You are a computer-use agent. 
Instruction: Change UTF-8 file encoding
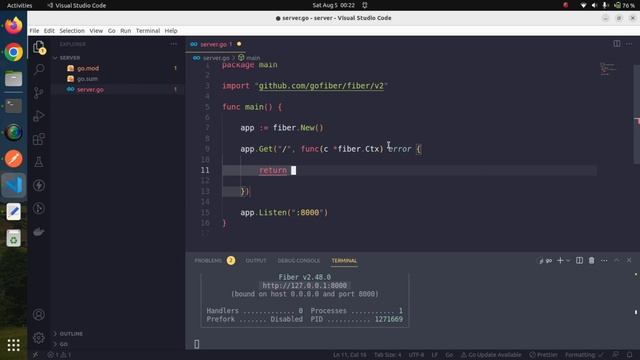coord(416,355)
